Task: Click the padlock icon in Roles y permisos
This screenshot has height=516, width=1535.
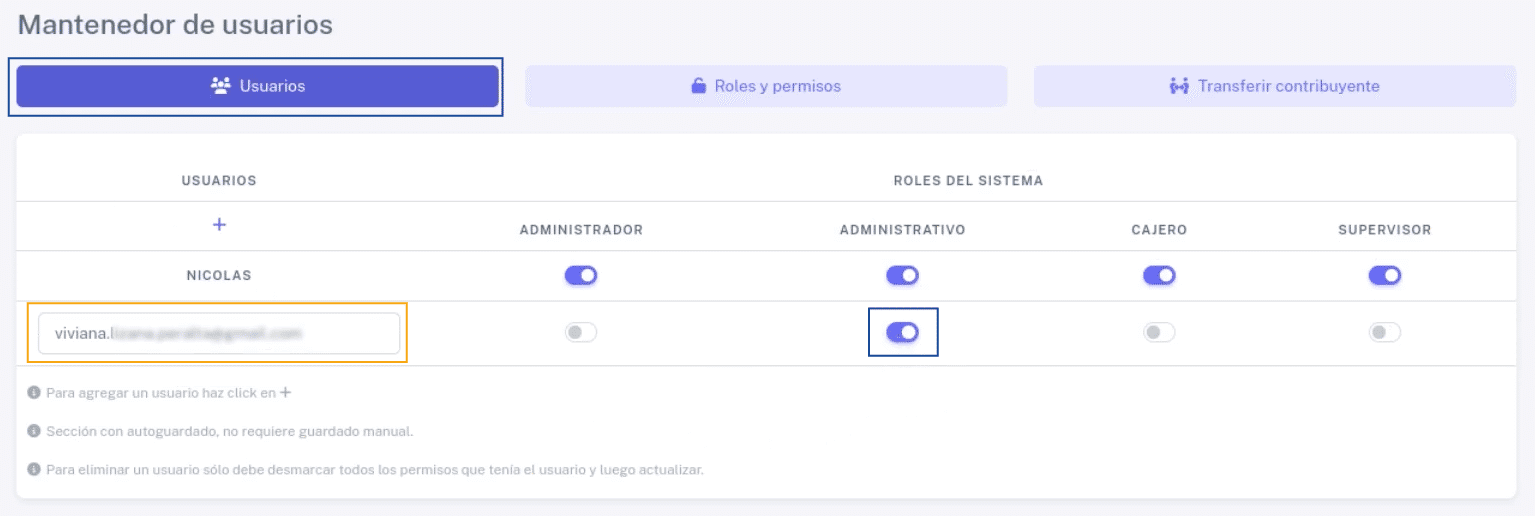Action: [699, 86]
